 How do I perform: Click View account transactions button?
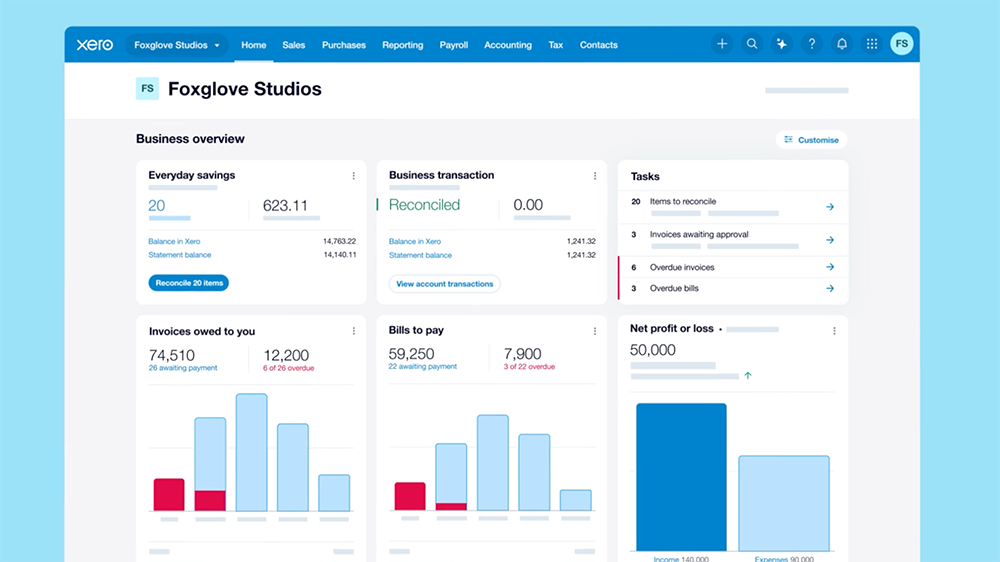pos(445,284)
